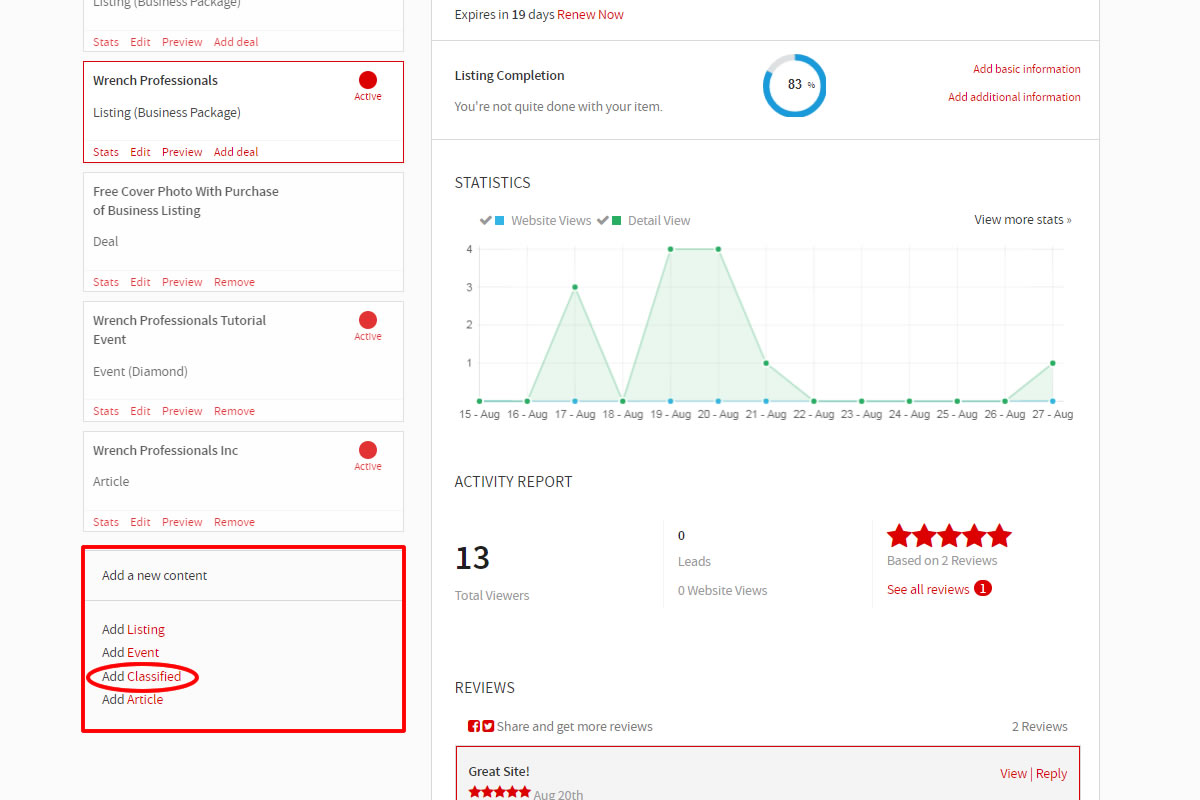The width and height of the screenshot is (1200, 800).
Task: Click the Facebook share icon in Reviews
Action: (474, 727)
